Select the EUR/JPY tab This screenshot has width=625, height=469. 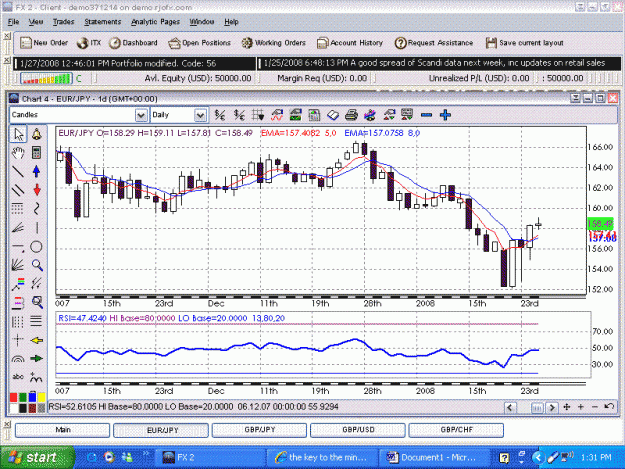point(161,430)
